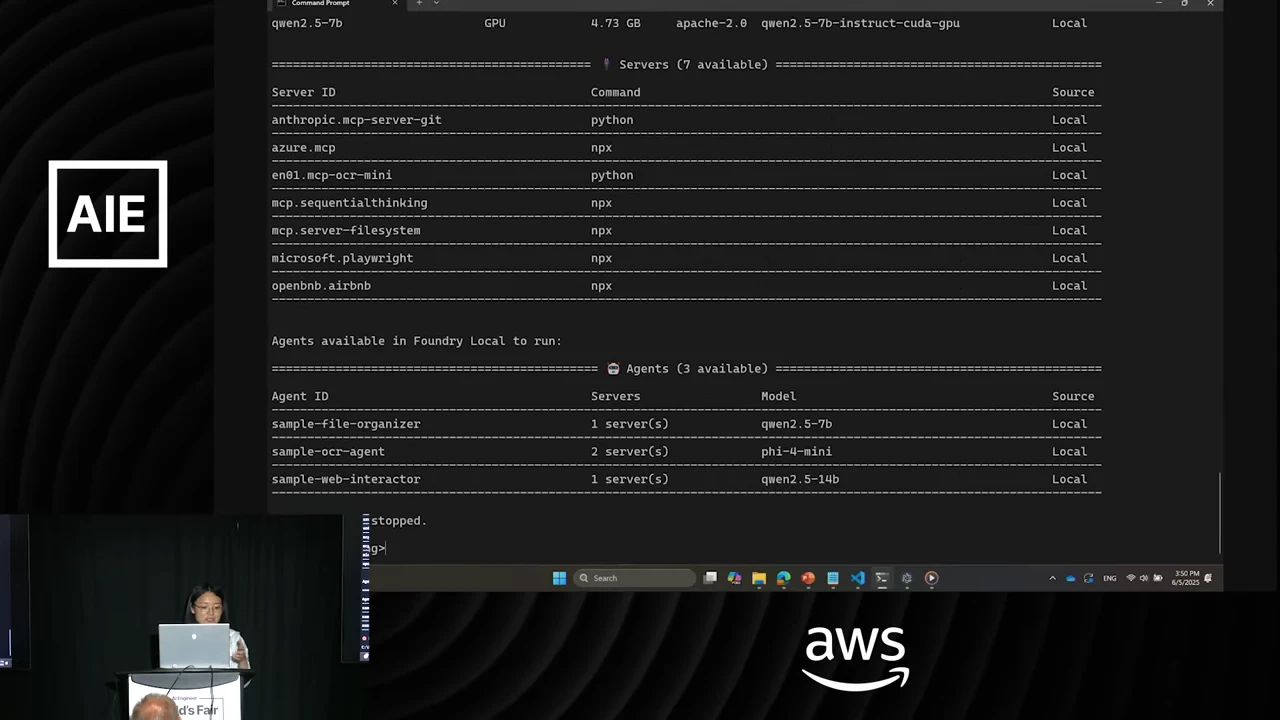Open File Explorer from the taskbar

click(759, 578)
